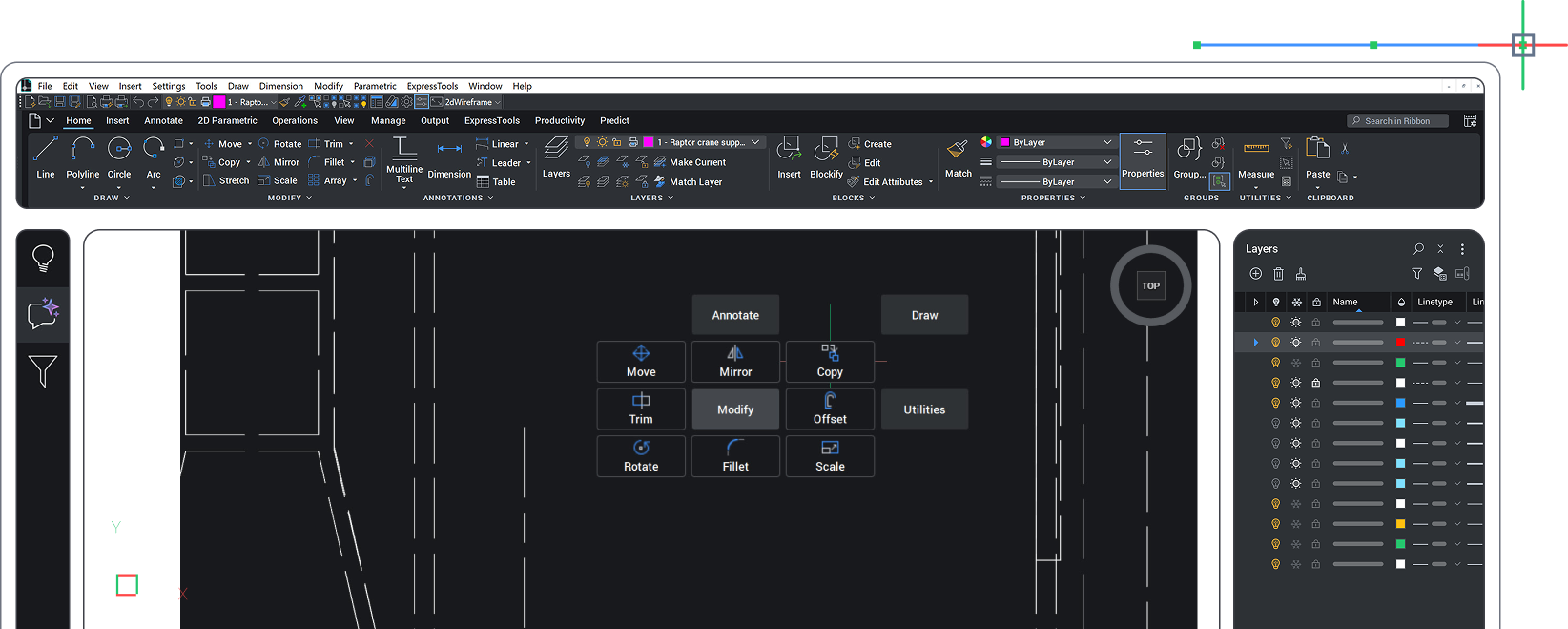This screenshot has width=1568, height=629.
Task: Choose Fillet in the quad menu
Action: (735, 456)
